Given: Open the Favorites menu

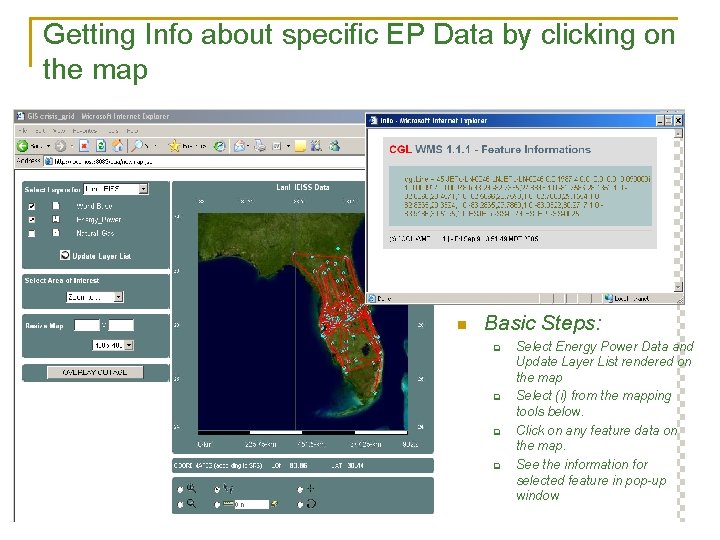Looking at the screenshot, I should (85, 131).
